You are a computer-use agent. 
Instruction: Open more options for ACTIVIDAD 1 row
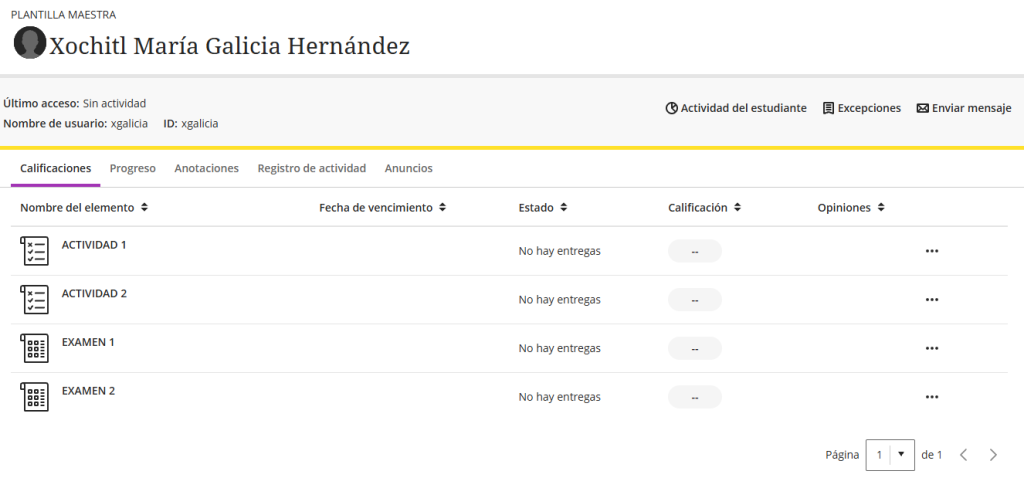[x=932, y=251]
